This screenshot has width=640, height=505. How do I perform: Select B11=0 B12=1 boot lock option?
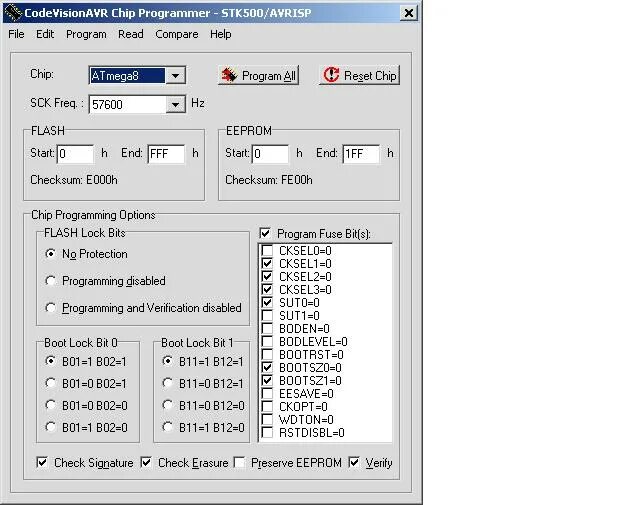tap(167, 383)
